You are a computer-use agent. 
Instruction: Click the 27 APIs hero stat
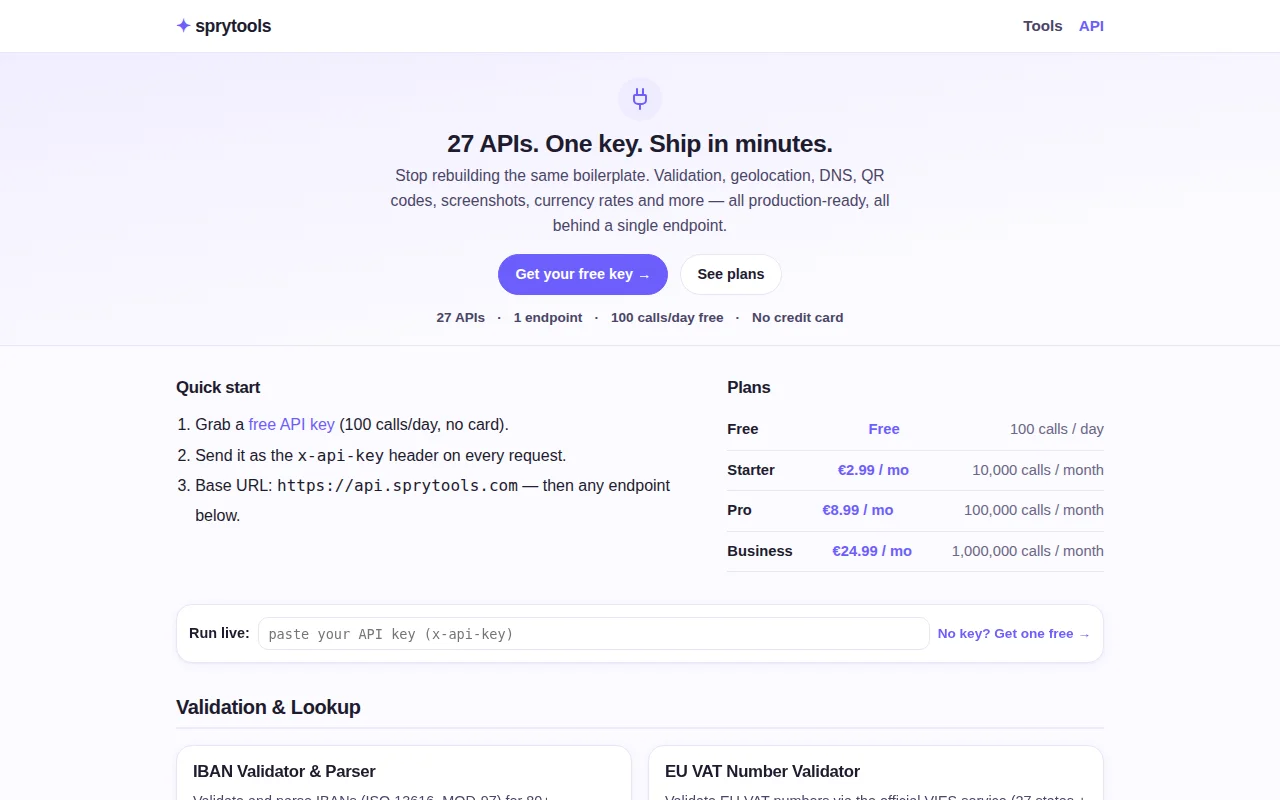(461, 317)
